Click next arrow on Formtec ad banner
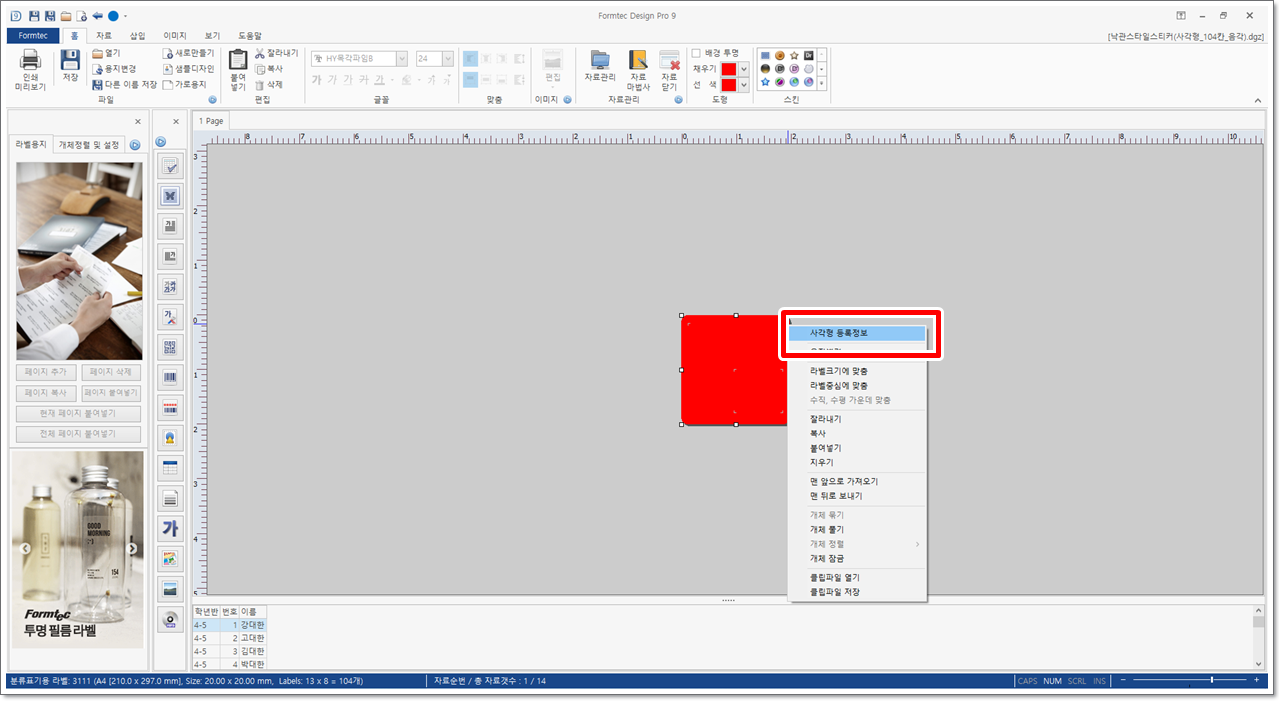The width and height of the screenshot is (1280, 701). coord(133,548)
